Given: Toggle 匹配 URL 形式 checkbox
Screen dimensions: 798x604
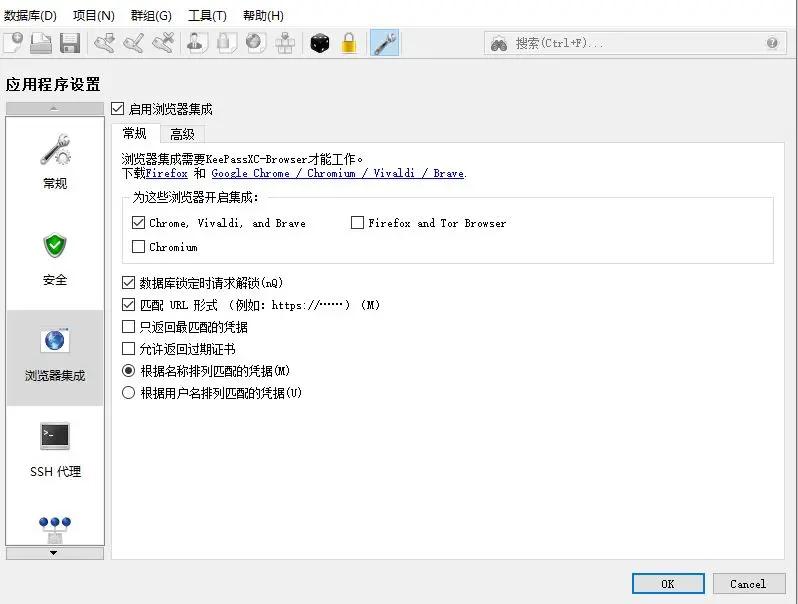Looking at the screenshot, I should (128, 305).
